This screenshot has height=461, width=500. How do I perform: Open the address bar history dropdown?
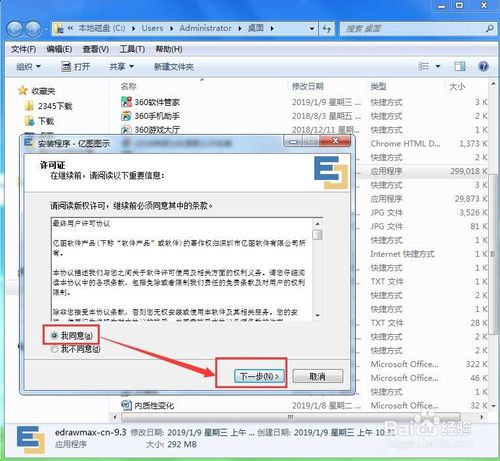point(312,29)
